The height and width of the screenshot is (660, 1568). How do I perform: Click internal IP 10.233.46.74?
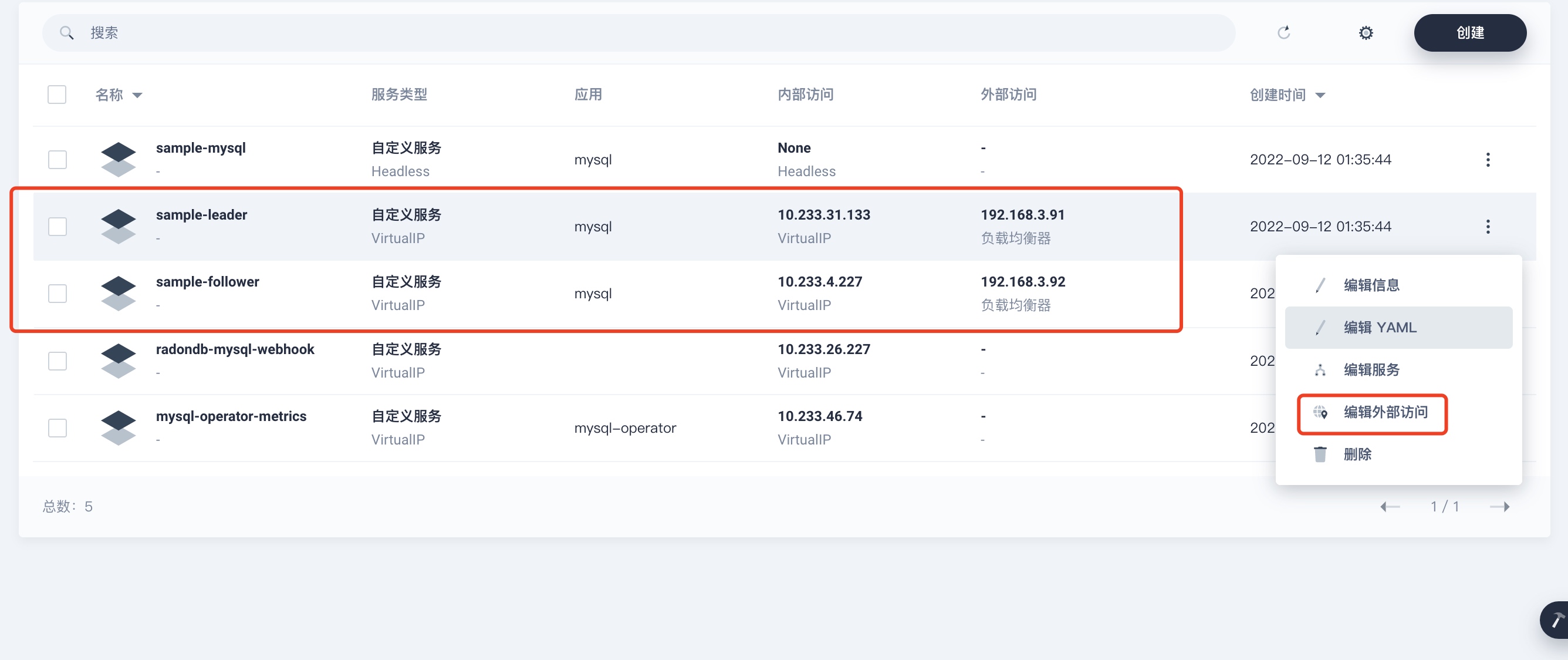(x=820, y=416)
